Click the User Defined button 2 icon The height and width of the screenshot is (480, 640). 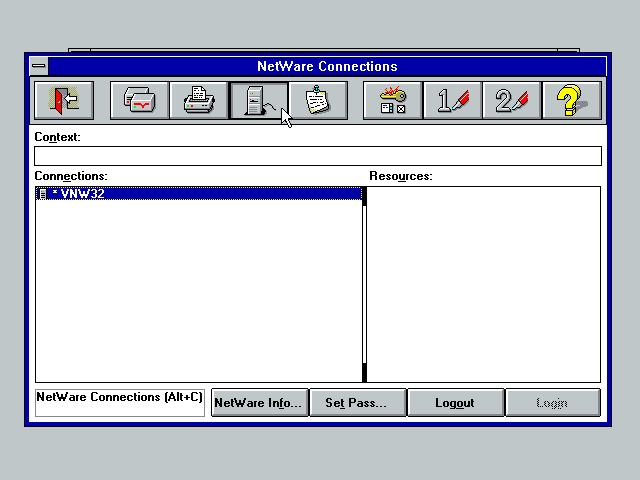[x=512, y=100]
